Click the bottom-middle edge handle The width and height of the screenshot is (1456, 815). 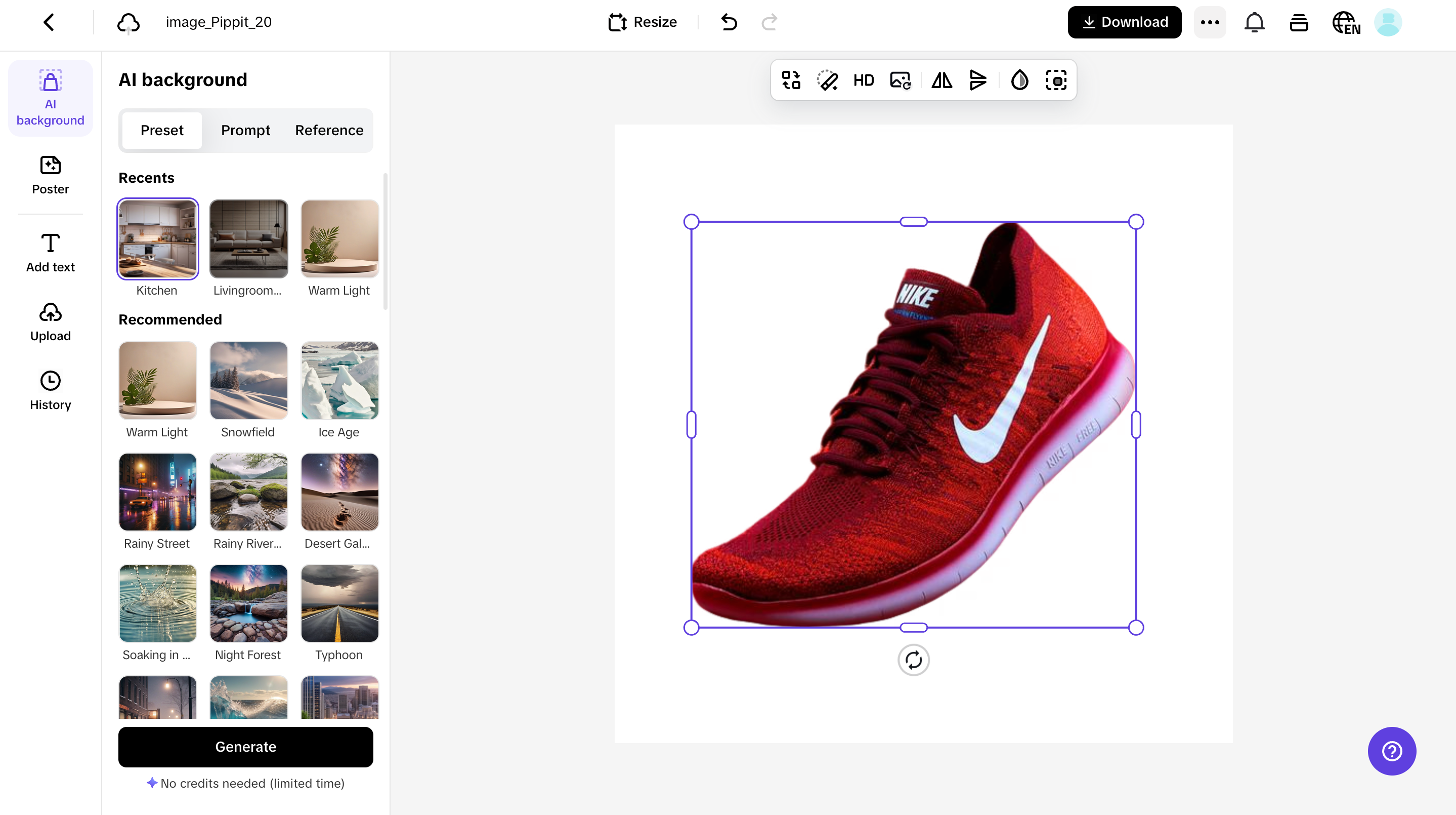point(913,627)
